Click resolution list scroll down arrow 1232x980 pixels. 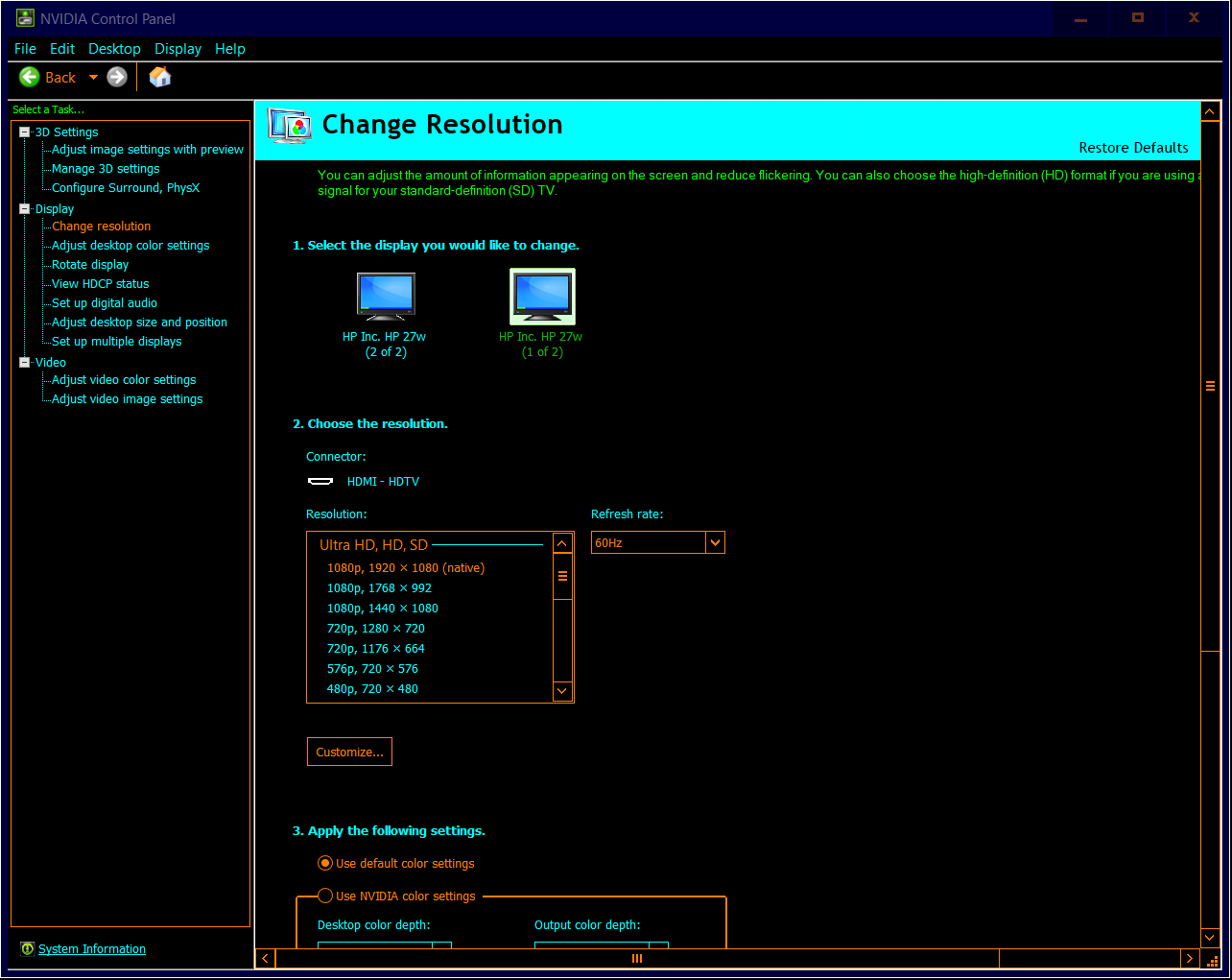pos(562,691)
